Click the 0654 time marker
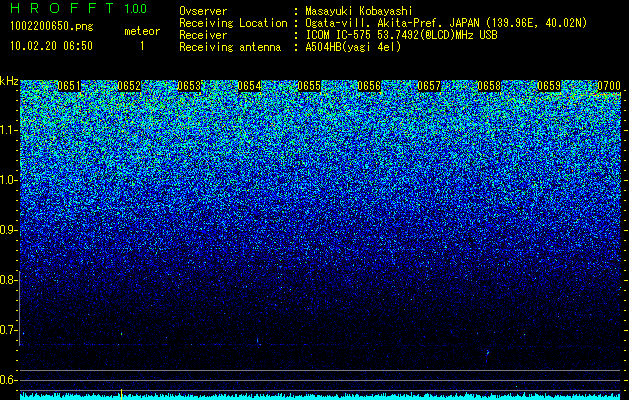 tap(249, 86)
